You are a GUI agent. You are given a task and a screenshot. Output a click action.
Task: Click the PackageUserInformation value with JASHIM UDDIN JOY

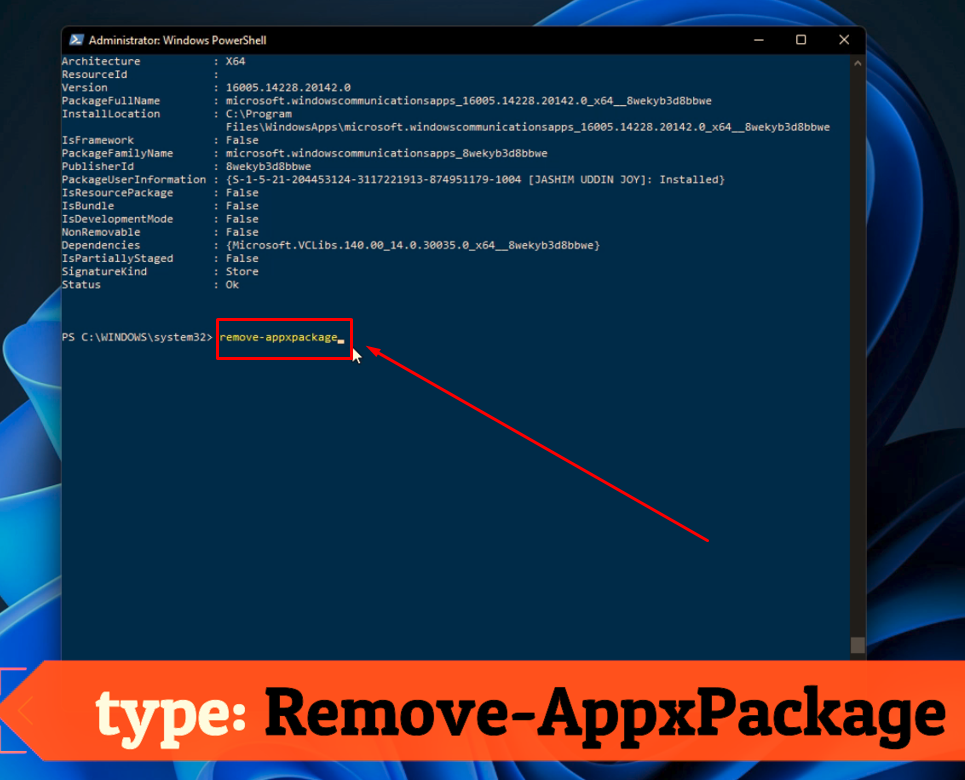point(475,180)
